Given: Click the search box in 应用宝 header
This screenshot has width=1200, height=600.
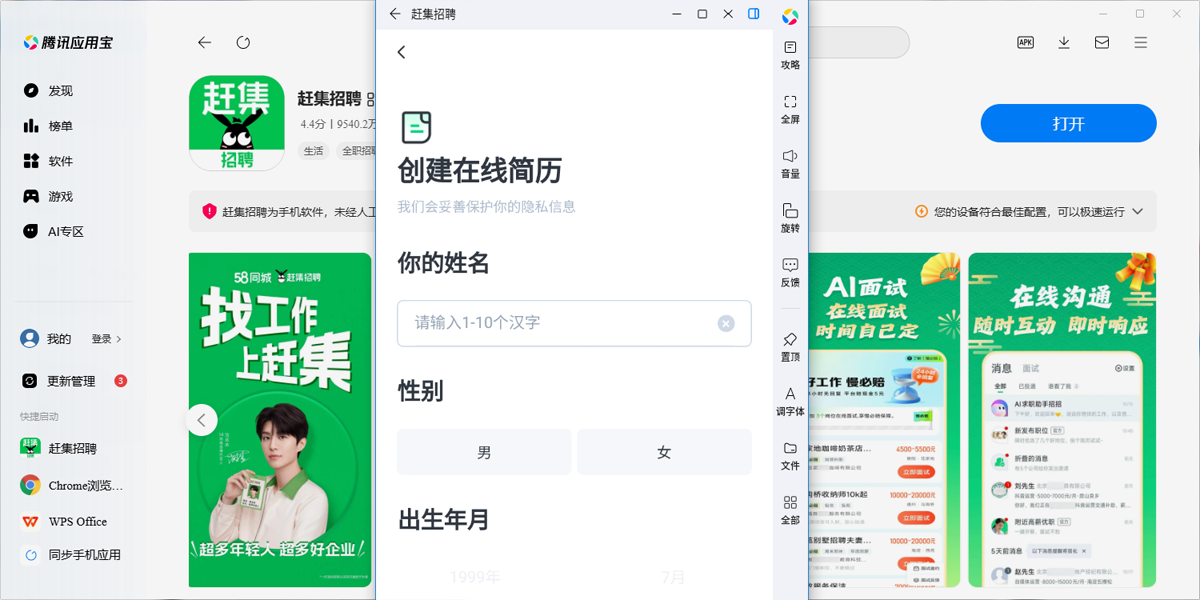Looking at the screenshot, I should click(x=858, y=42).
